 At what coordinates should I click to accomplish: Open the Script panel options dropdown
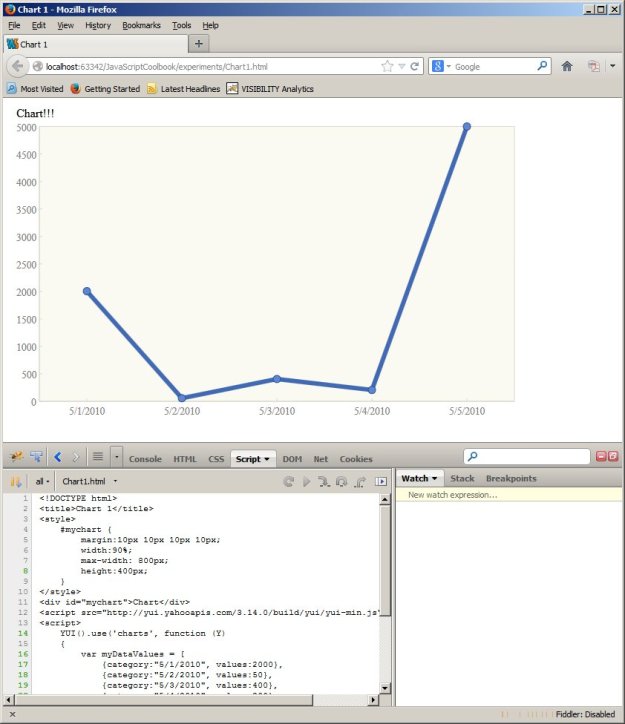268,459
